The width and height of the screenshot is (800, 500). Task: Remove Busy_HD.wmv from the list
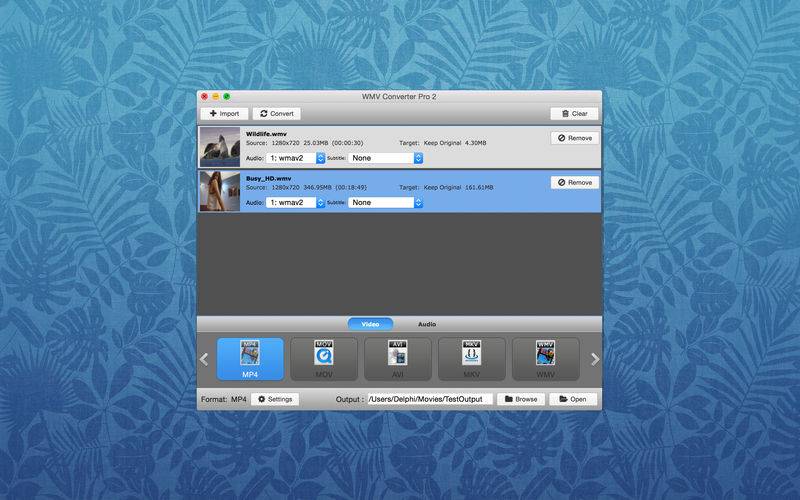tap(574, 182)
